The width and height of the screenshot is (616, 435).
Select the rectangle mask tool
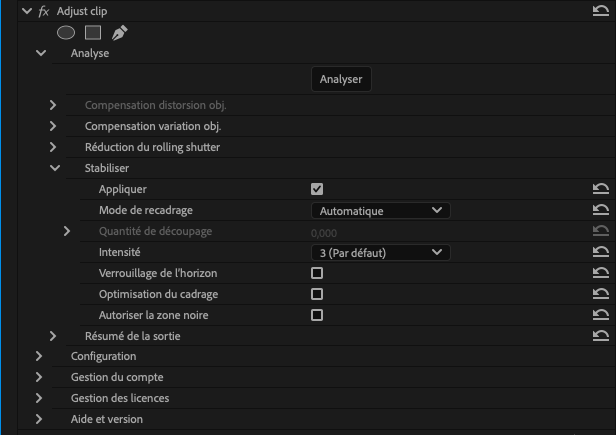click(x=92, y=32)
